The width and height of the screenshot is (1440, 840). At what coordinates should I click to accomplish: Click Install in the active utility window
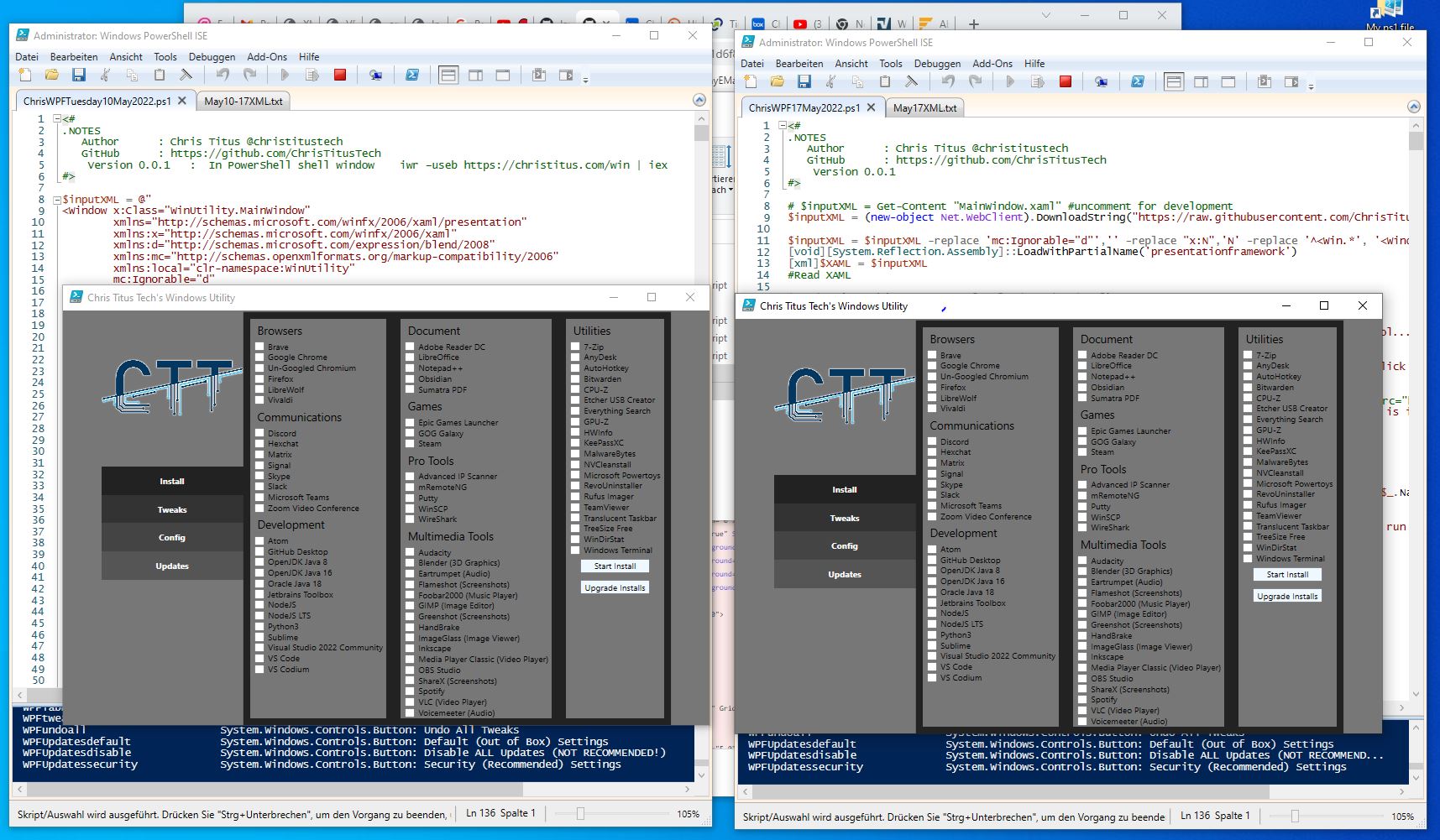(845, 490)
